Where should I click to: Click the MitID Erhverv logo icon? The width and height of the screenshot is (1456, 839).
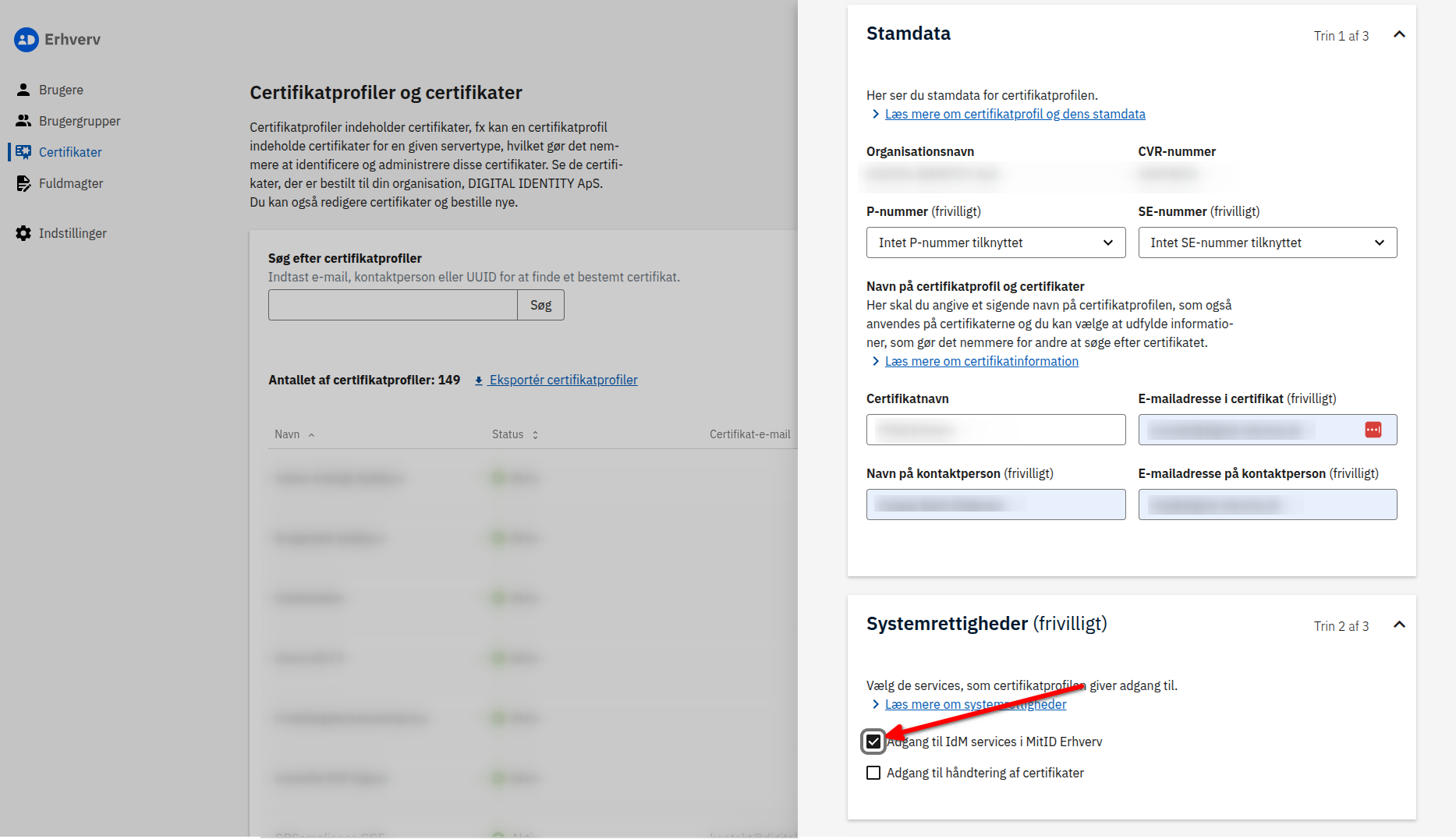click(27, 40)
